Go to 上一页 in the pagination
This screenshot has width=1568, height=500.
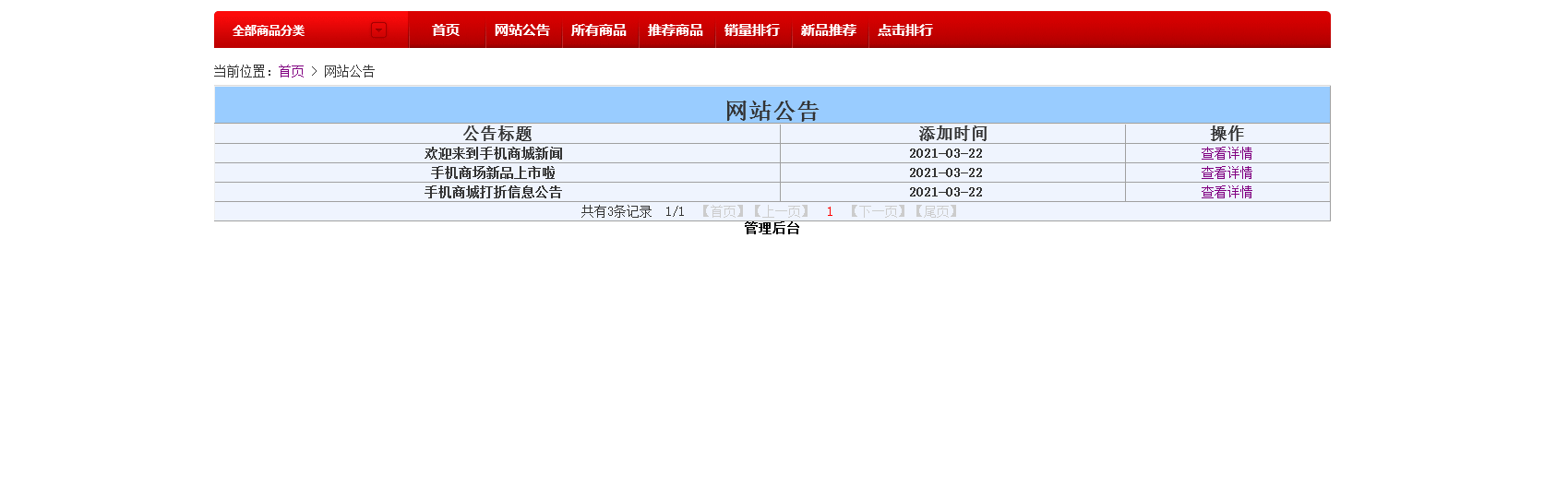coord(781,212)
